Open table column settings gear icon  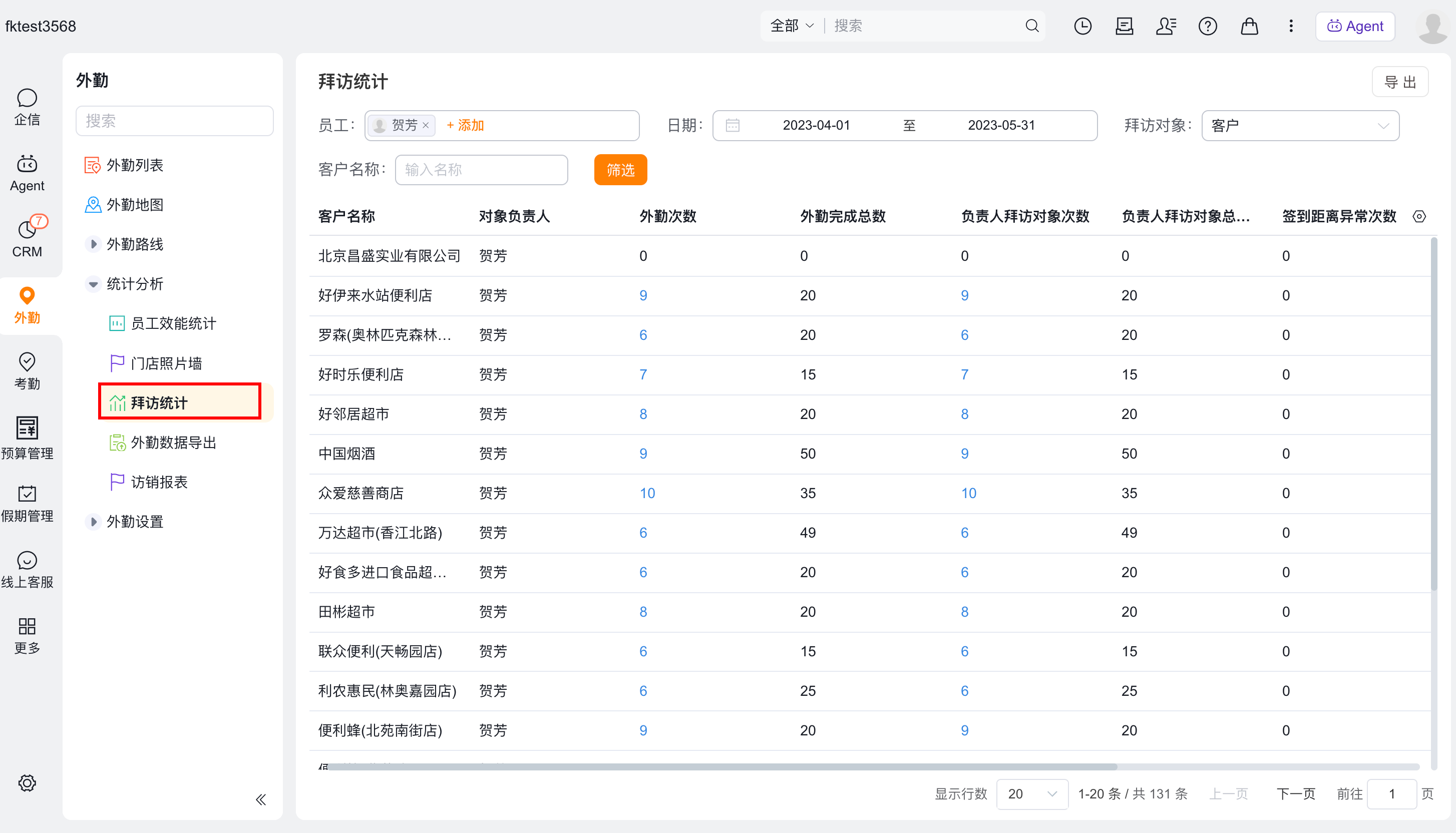tap(1419, 216)
